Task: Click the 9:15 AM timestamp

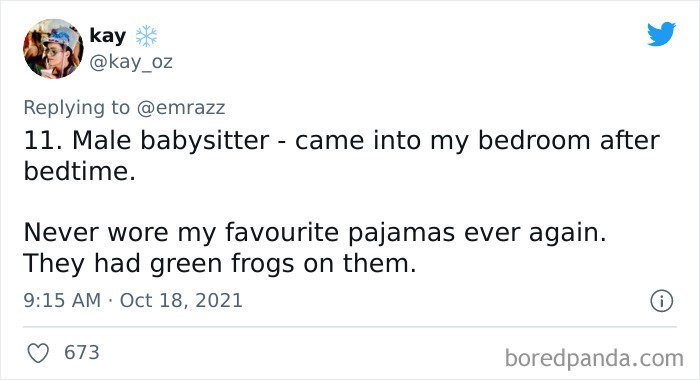Action: click(x=62, y=300)
